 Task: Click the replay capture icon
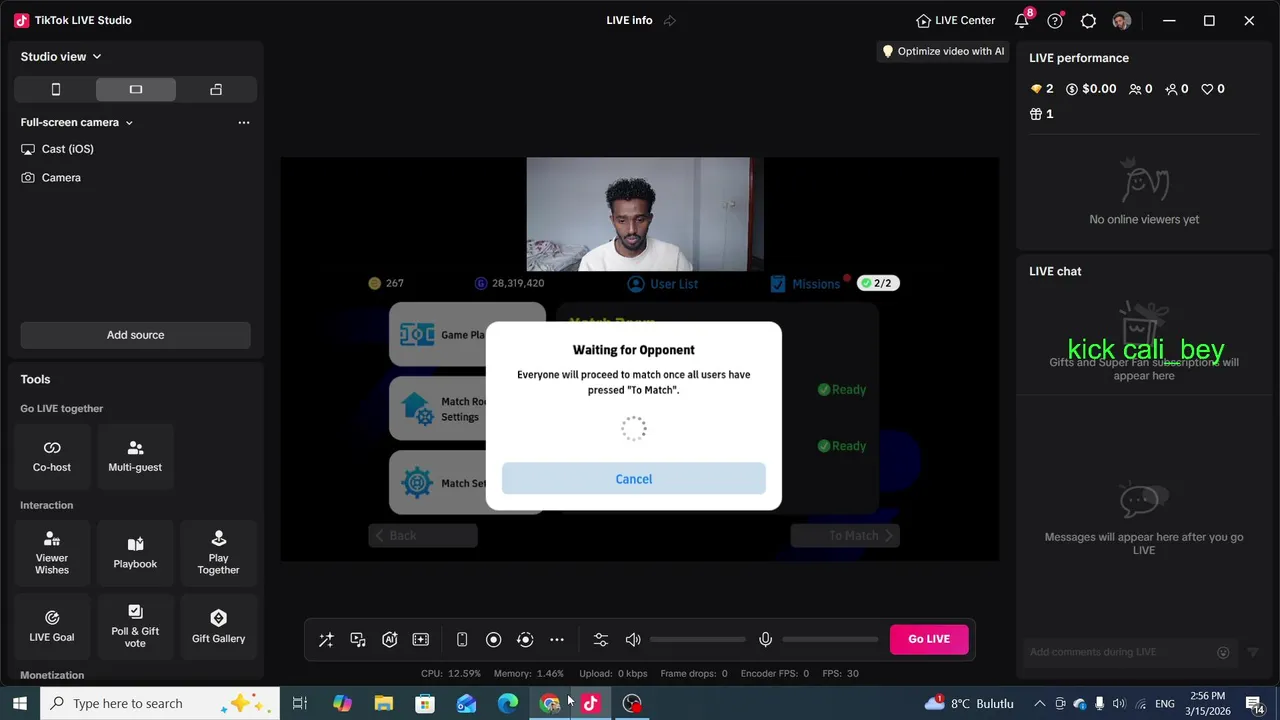[x=525, y=640]
